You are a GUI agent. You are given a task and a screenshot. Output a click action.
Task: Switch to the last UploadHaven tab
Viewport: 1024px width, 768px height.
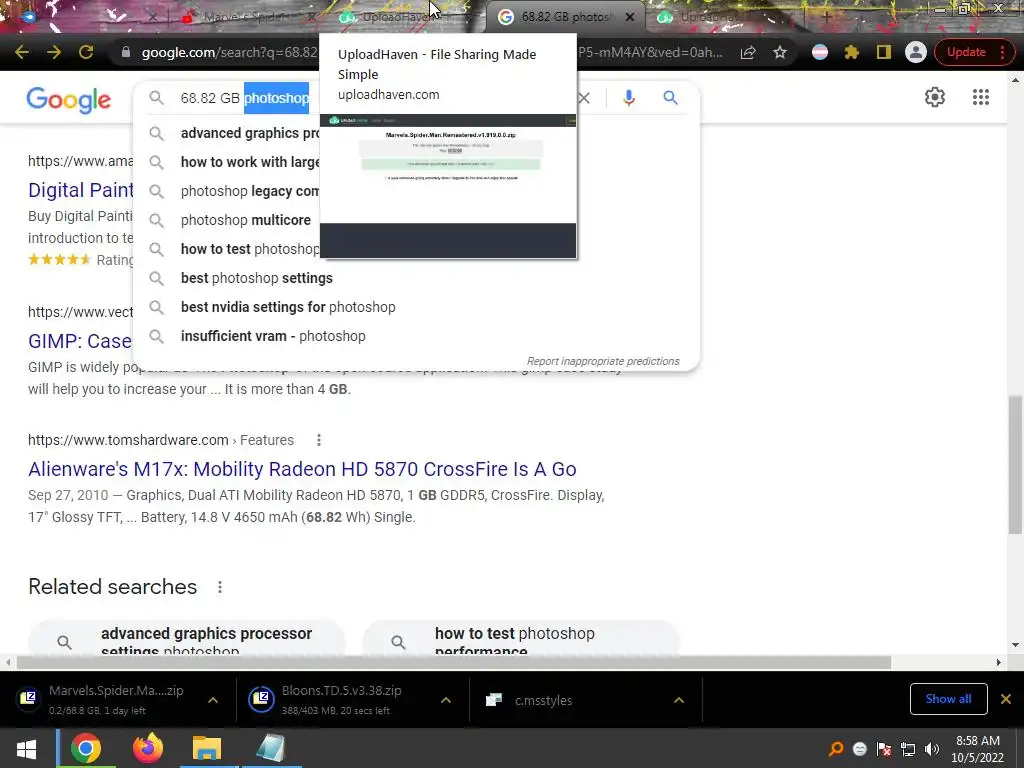(718, 17)
